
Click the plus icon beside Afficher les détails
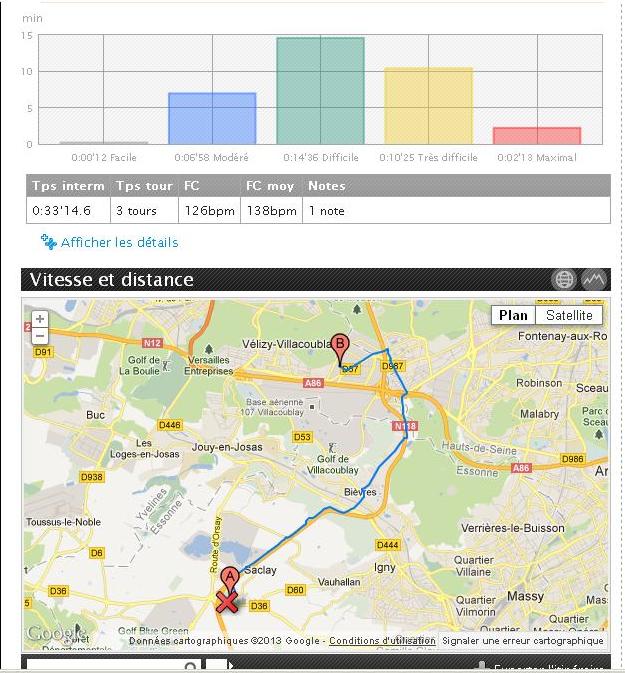48,242
